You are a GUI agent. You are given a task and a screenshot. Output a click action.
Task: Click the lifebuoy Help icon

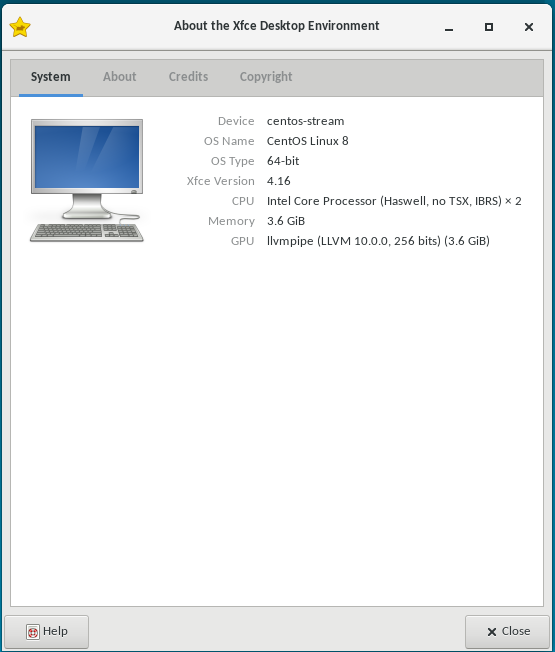[33, 632]
